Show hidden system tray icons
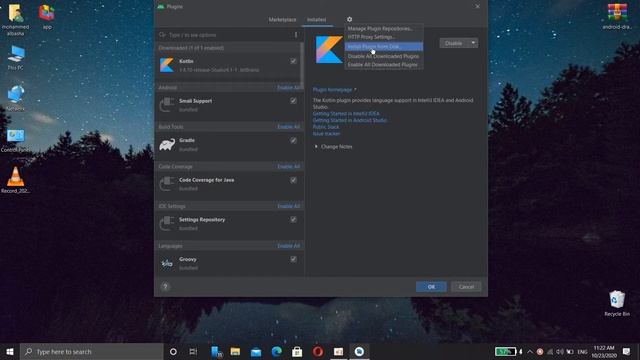 pos(530,351)
